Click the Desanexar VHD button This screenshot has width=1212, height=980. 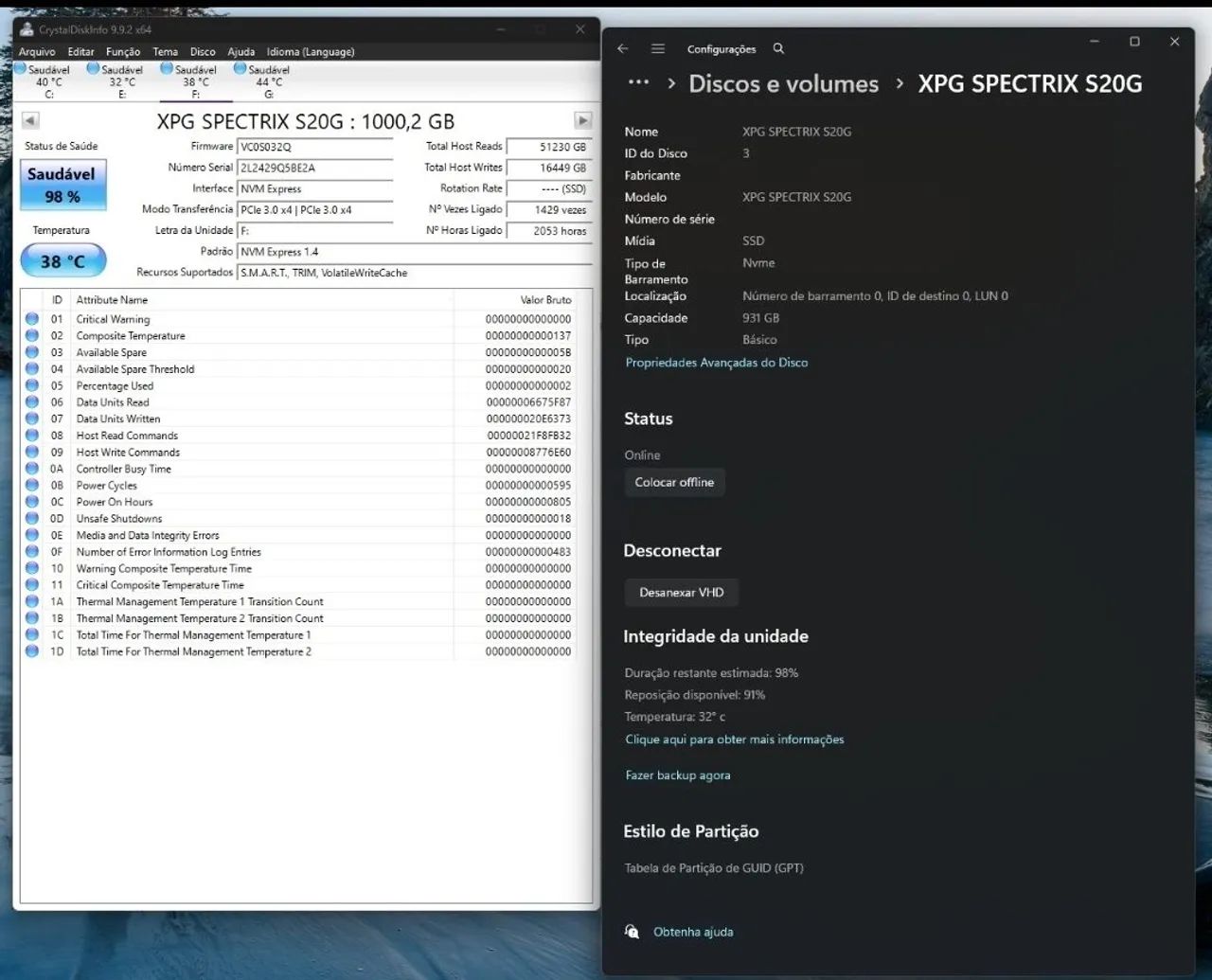point(681,593)
